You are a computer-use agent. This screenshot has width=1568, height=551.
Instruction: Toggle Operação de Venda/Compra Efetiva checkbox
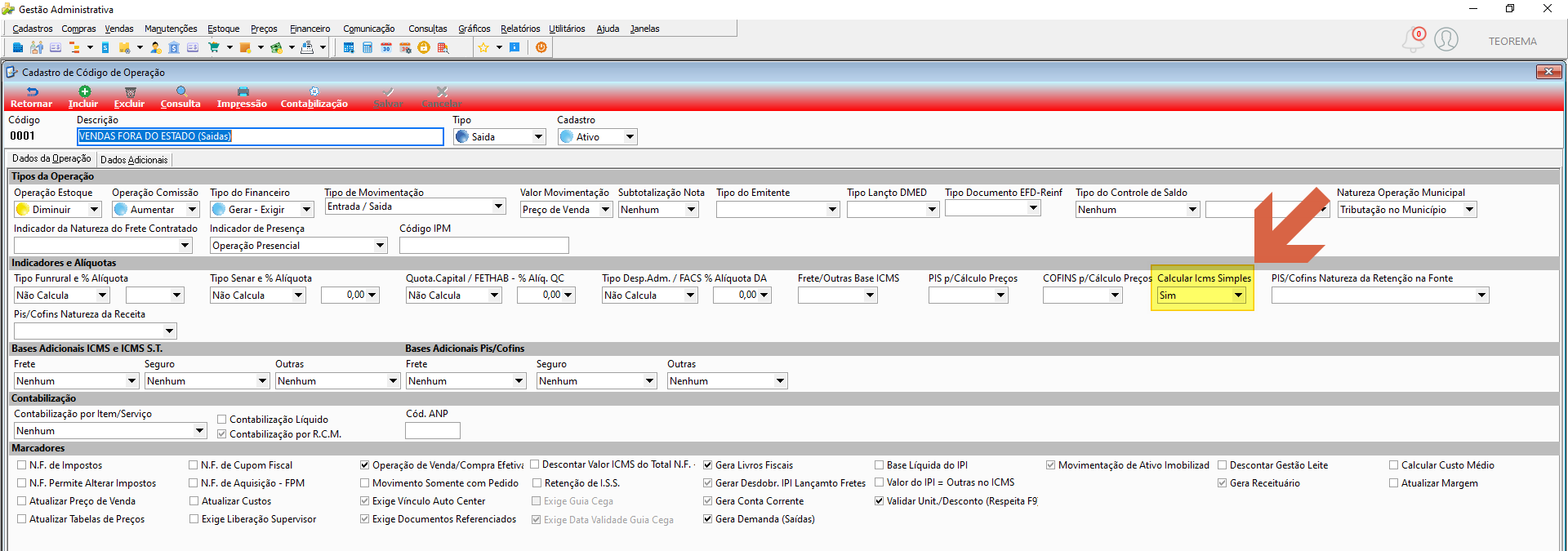(365, 465)
